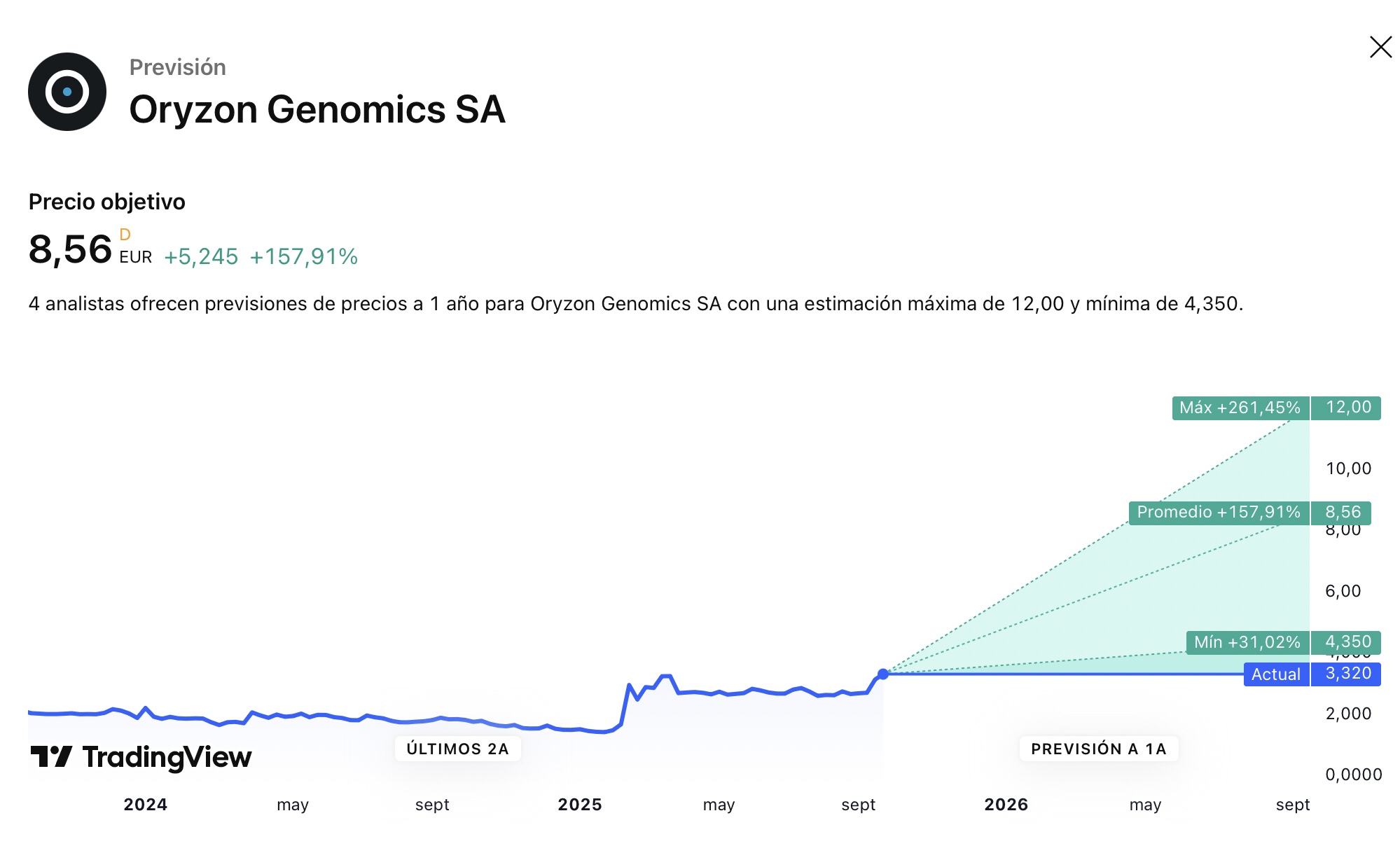Click the 3,320 current price tag
Image resolution: width=1400 pixels, height=860 pixels.
1346,674
